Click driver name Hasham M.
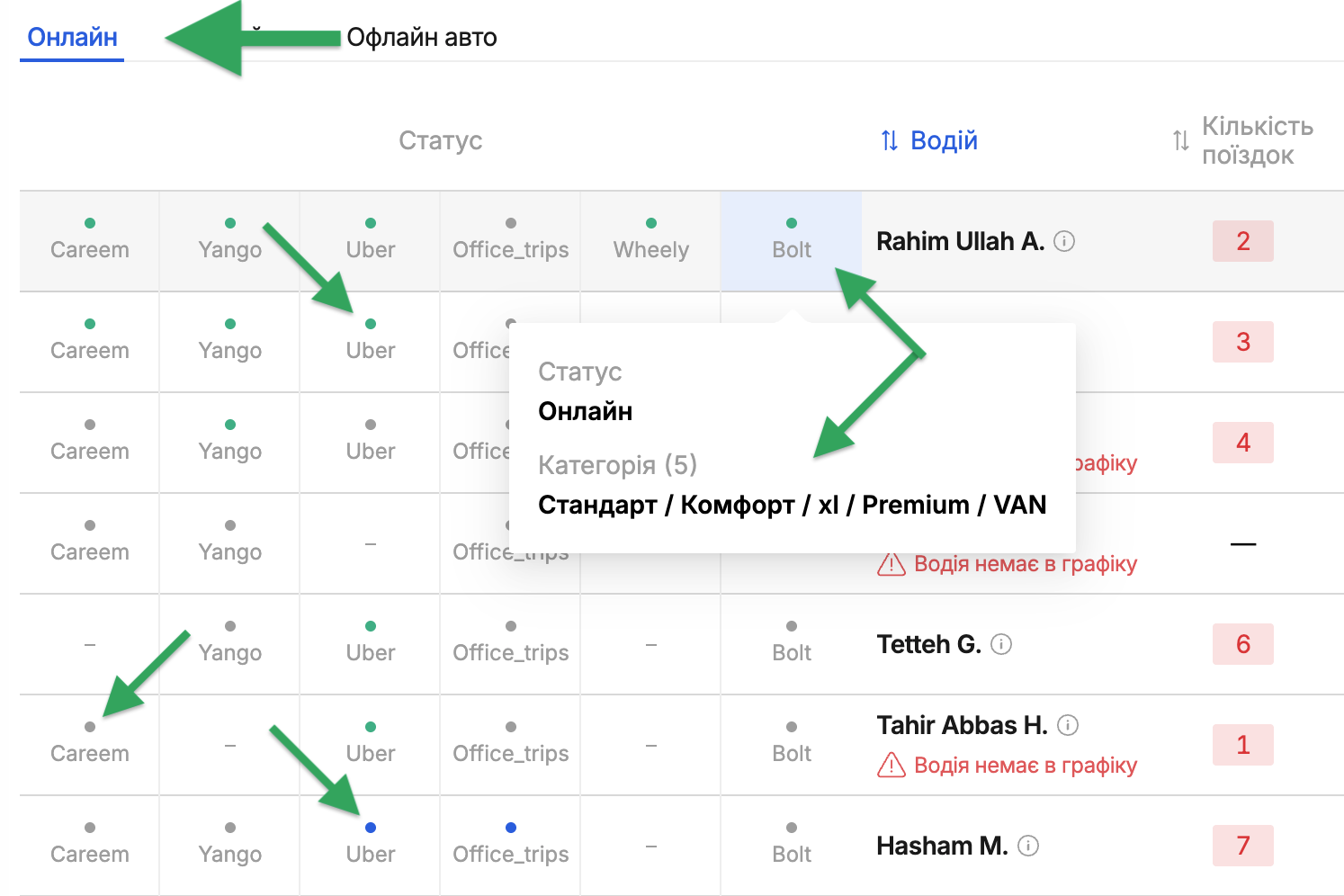The height and width of the screenshot is (896, 1344). click(942, 846)
